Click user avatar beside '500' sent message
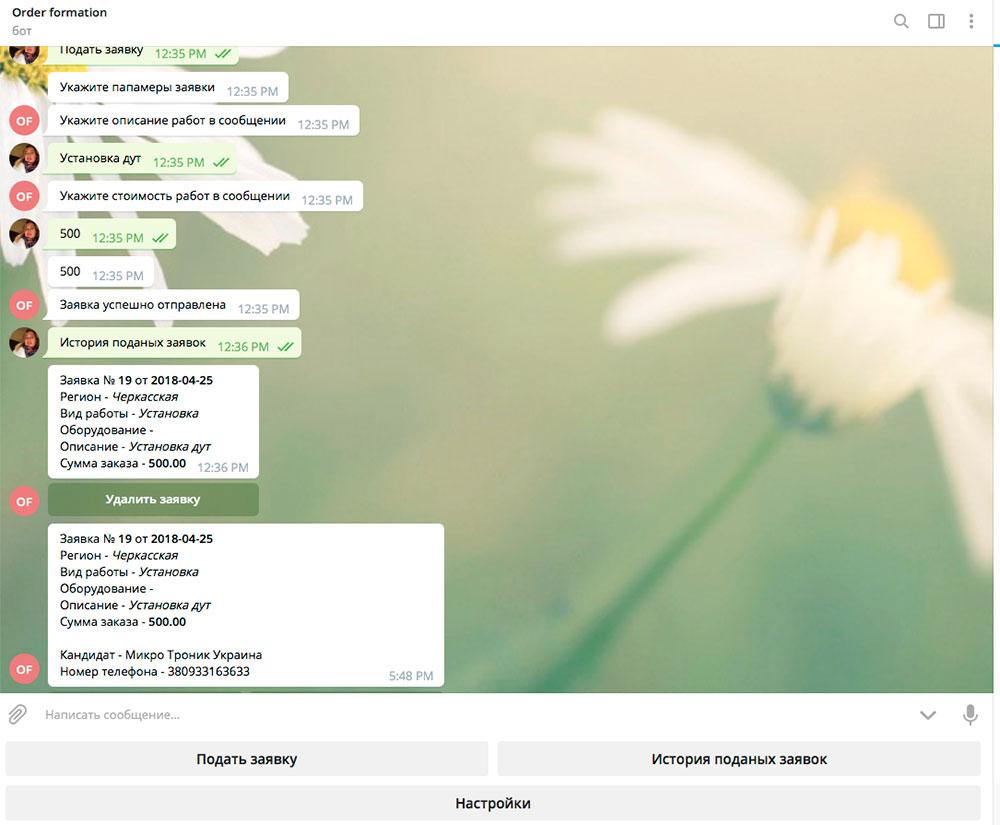Screen dimensions: 1000x825 24,234
